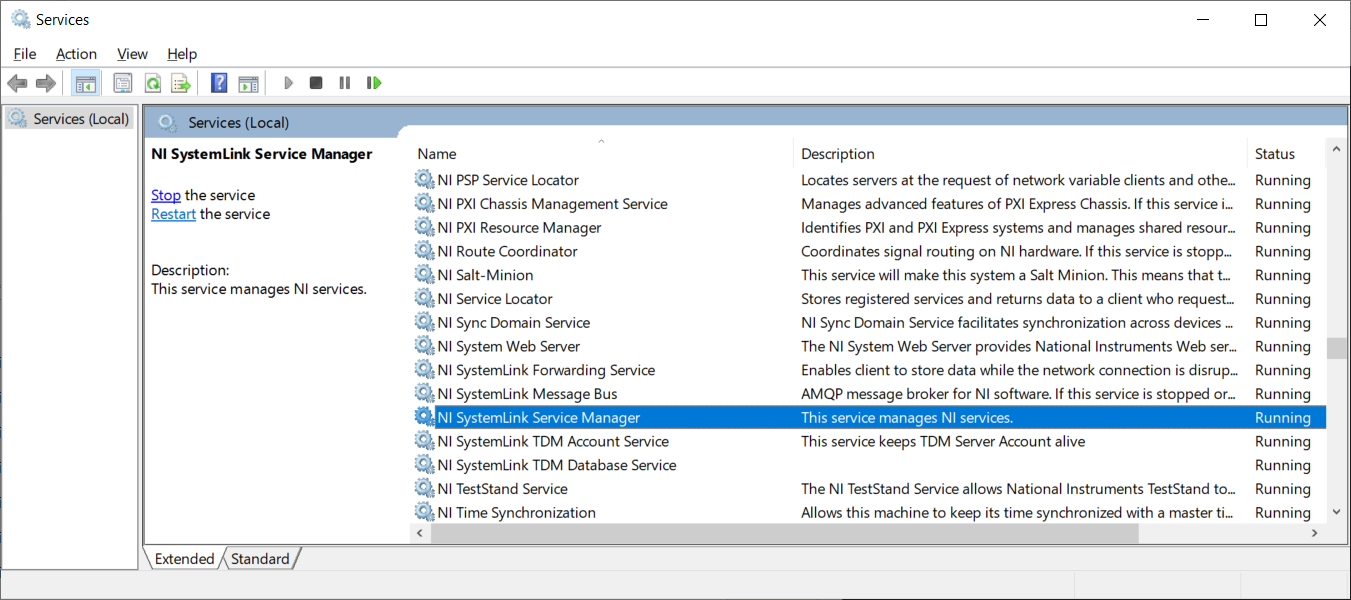Click the gear icon for NI SystemLink TDM Account Service
Viewport: 1351px width, 600px height.
click(x=424, y=441)
